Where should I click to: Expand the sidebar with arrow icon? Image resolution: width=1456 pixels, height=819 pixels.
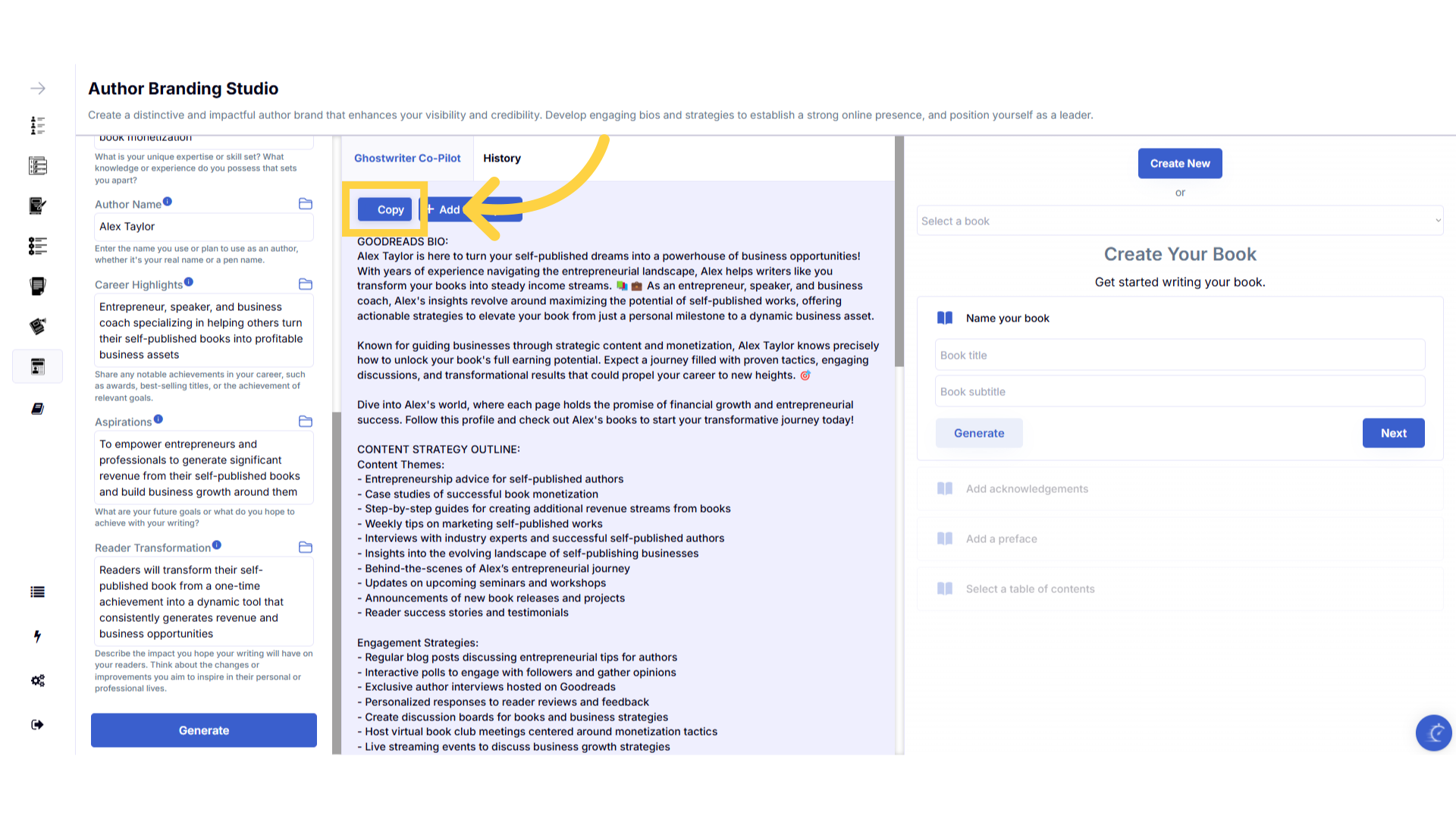click(37, 89)
